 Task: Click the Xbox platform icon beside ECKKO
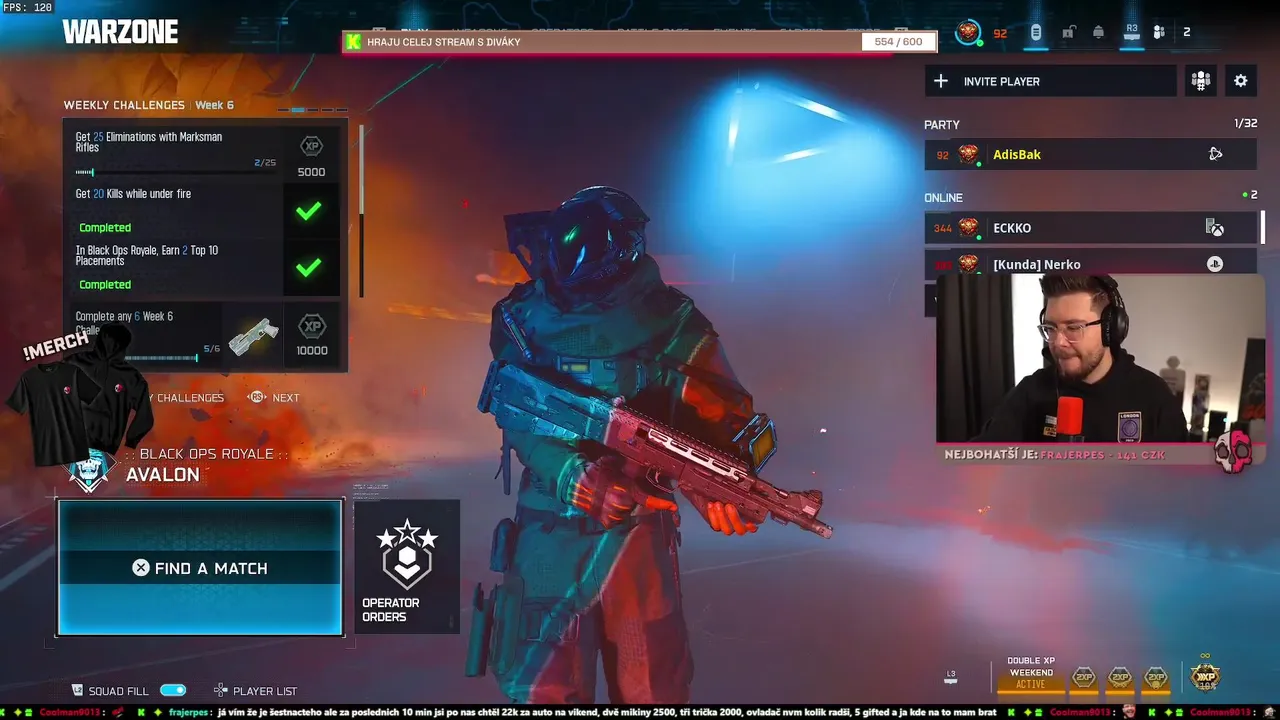(x=1215, y=228)
